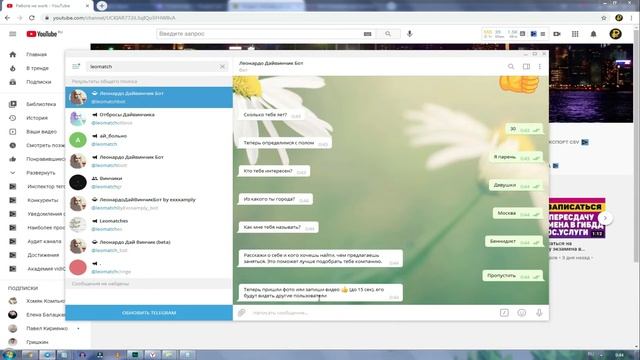The height and width of the screenshot is (360, 640).
Task: Open the YouTube account avatar menu
Action: point(616,34)
